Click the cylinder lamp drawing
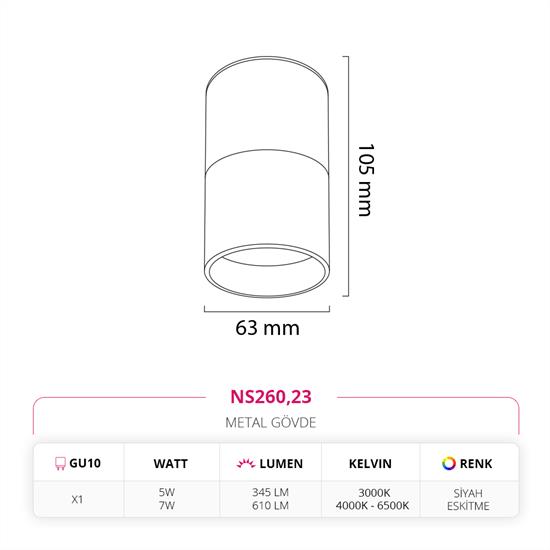The width and height of the screenshot is (550, 550). click(267, 177)
